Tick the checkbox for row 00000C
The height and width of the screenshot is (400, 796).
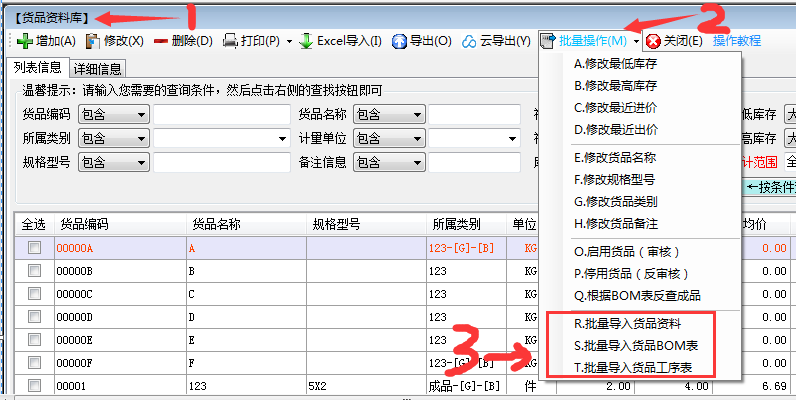point(34,294)
